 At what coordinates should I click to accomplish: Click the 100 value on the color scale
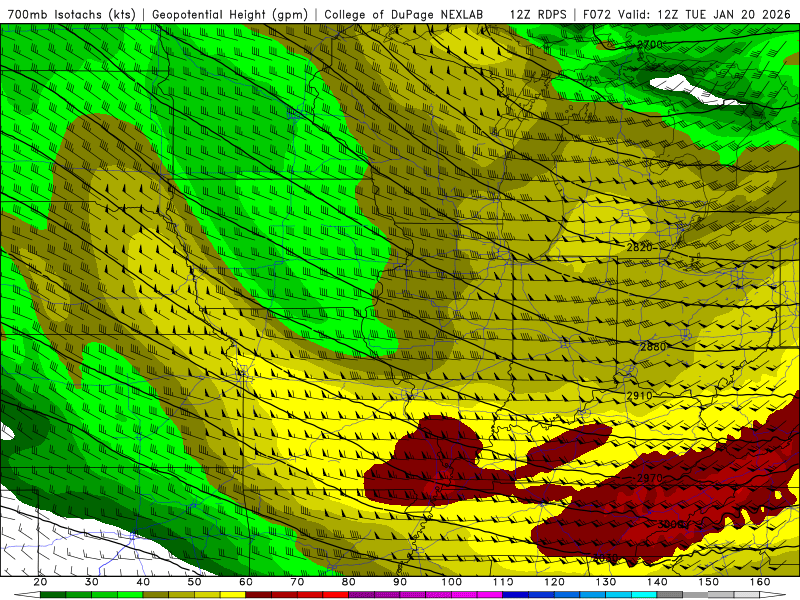pos(452,582)
